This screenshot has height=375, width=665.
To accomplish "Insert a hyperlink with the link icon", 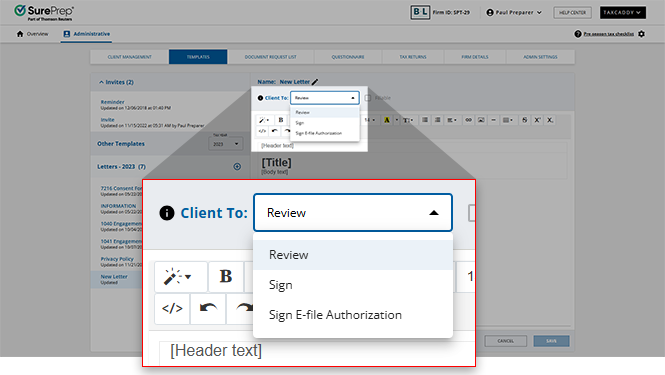I will [468, 120].
